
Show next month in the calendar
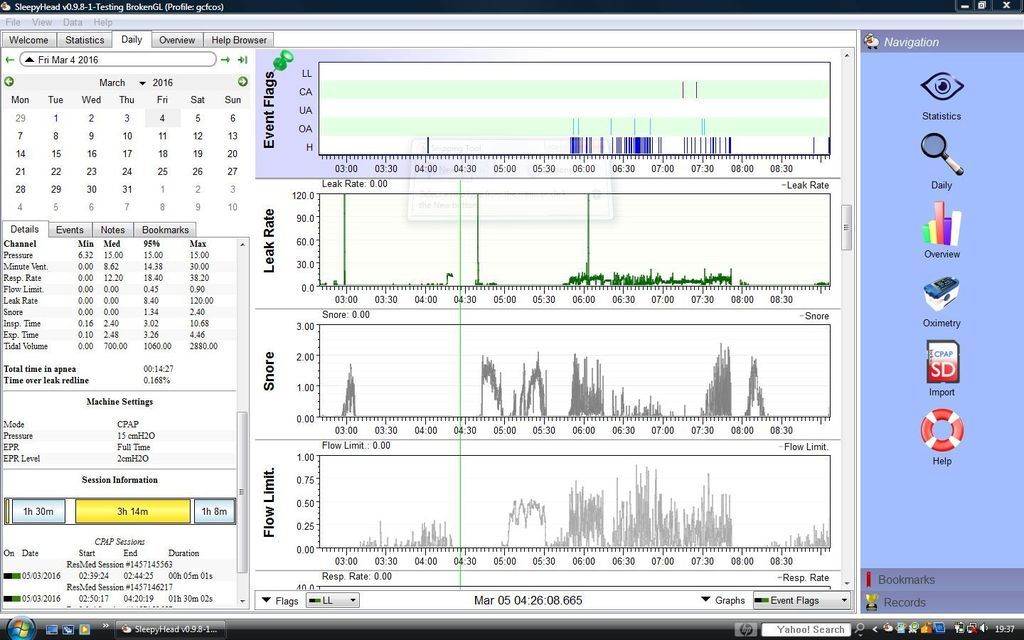[x=243, y=82]
